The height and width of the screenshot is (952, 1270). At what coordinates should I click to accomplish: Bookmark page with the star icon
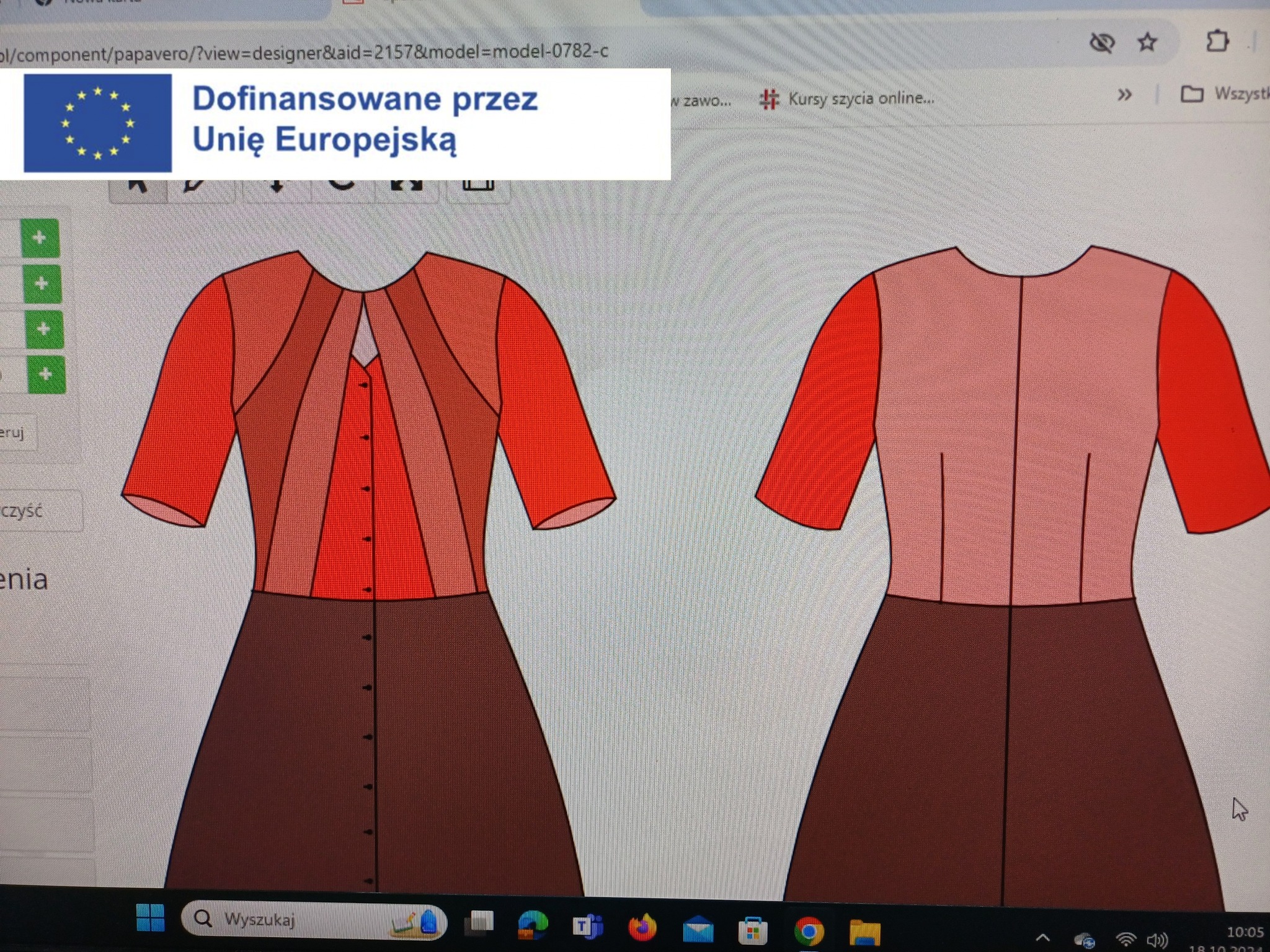click(x=1147, y=43)
